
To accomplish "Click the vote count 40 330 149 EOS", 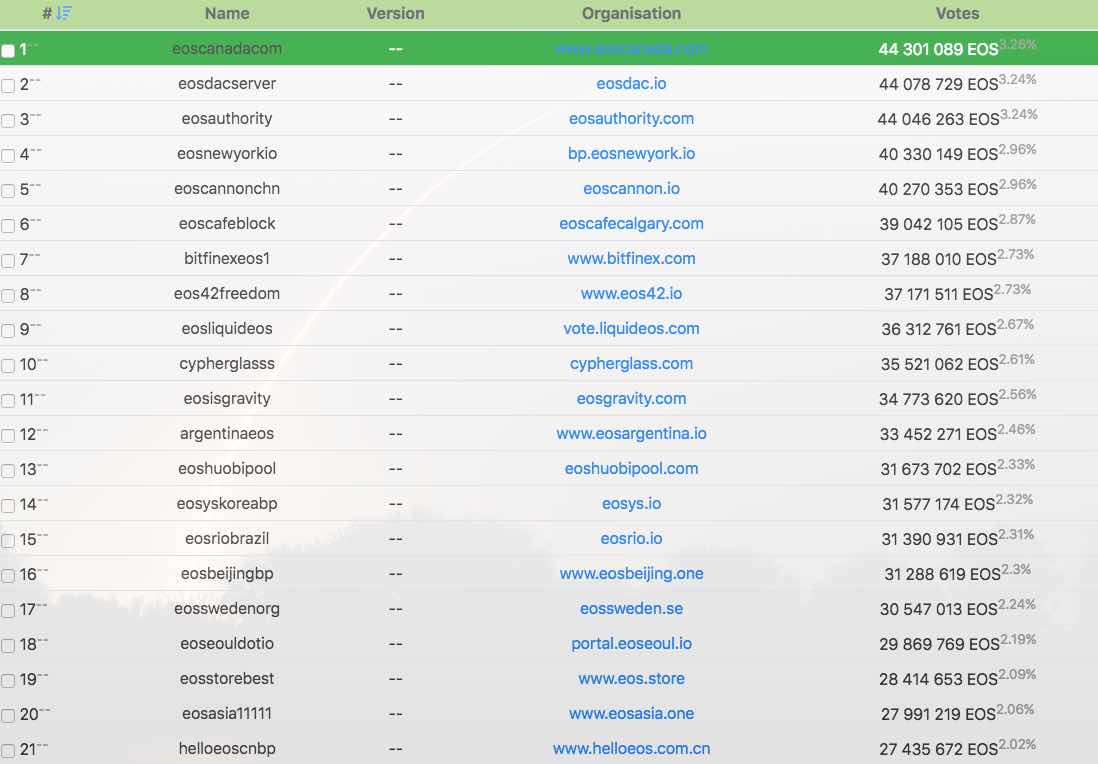I will click(x=938, y=154).
